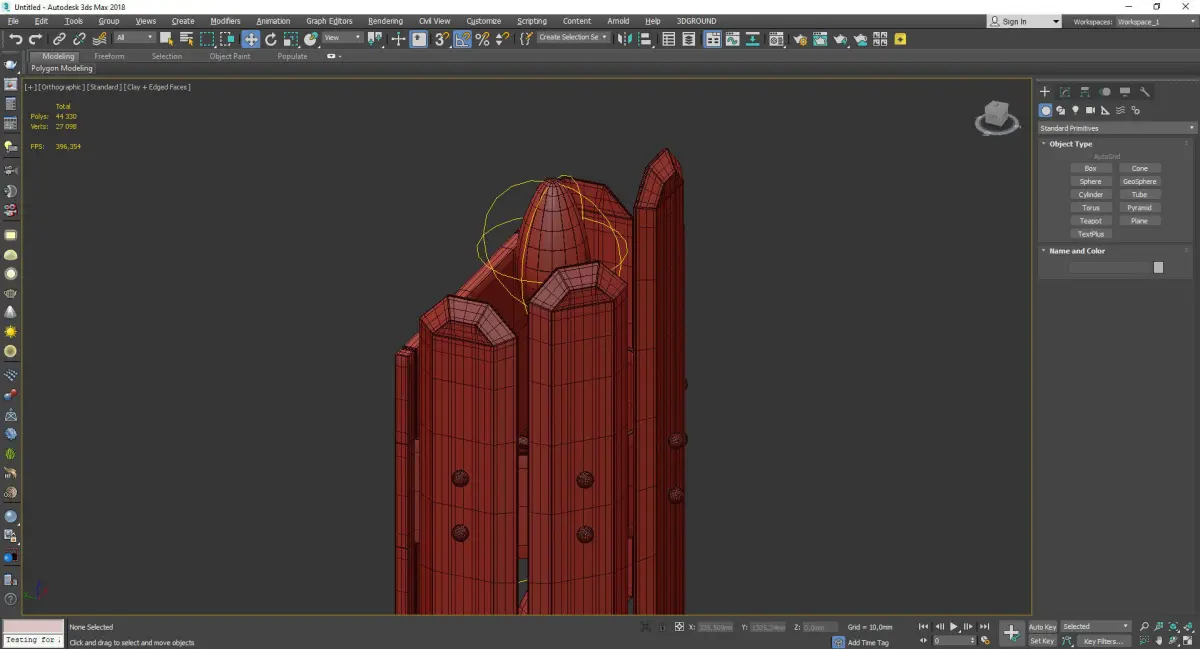Open the Standard Primitives dropdown

[1117, 128]
